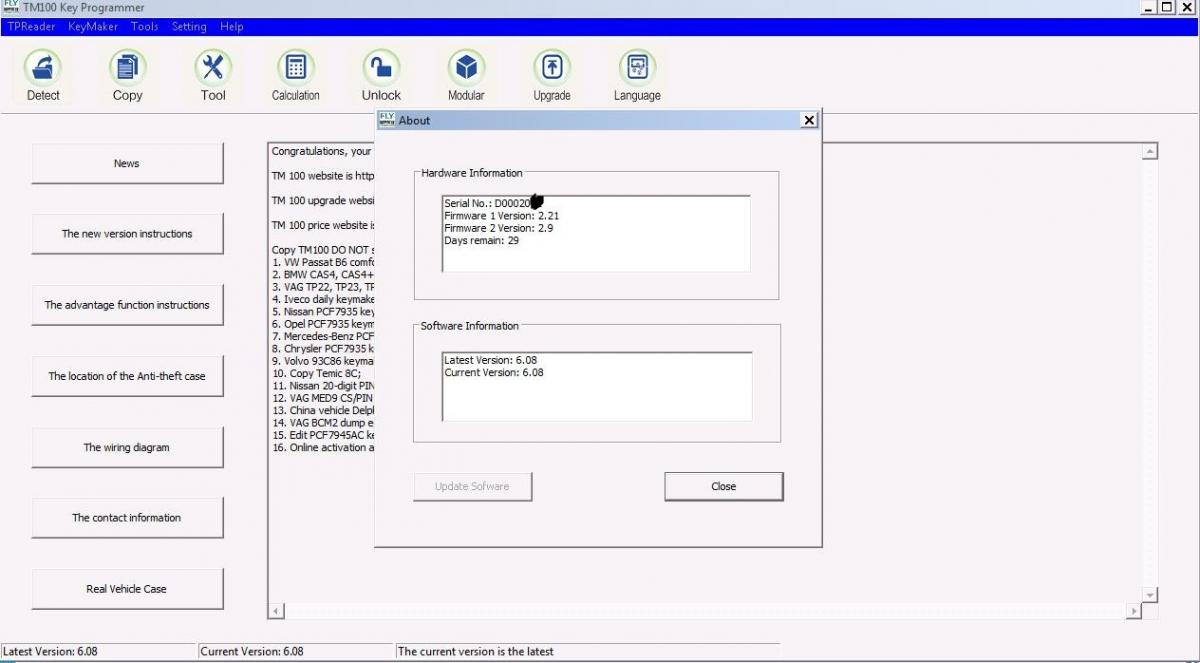Click The location of the Anti-theft case
This screenshot has height=663, width=1200.
click(127, 376)
